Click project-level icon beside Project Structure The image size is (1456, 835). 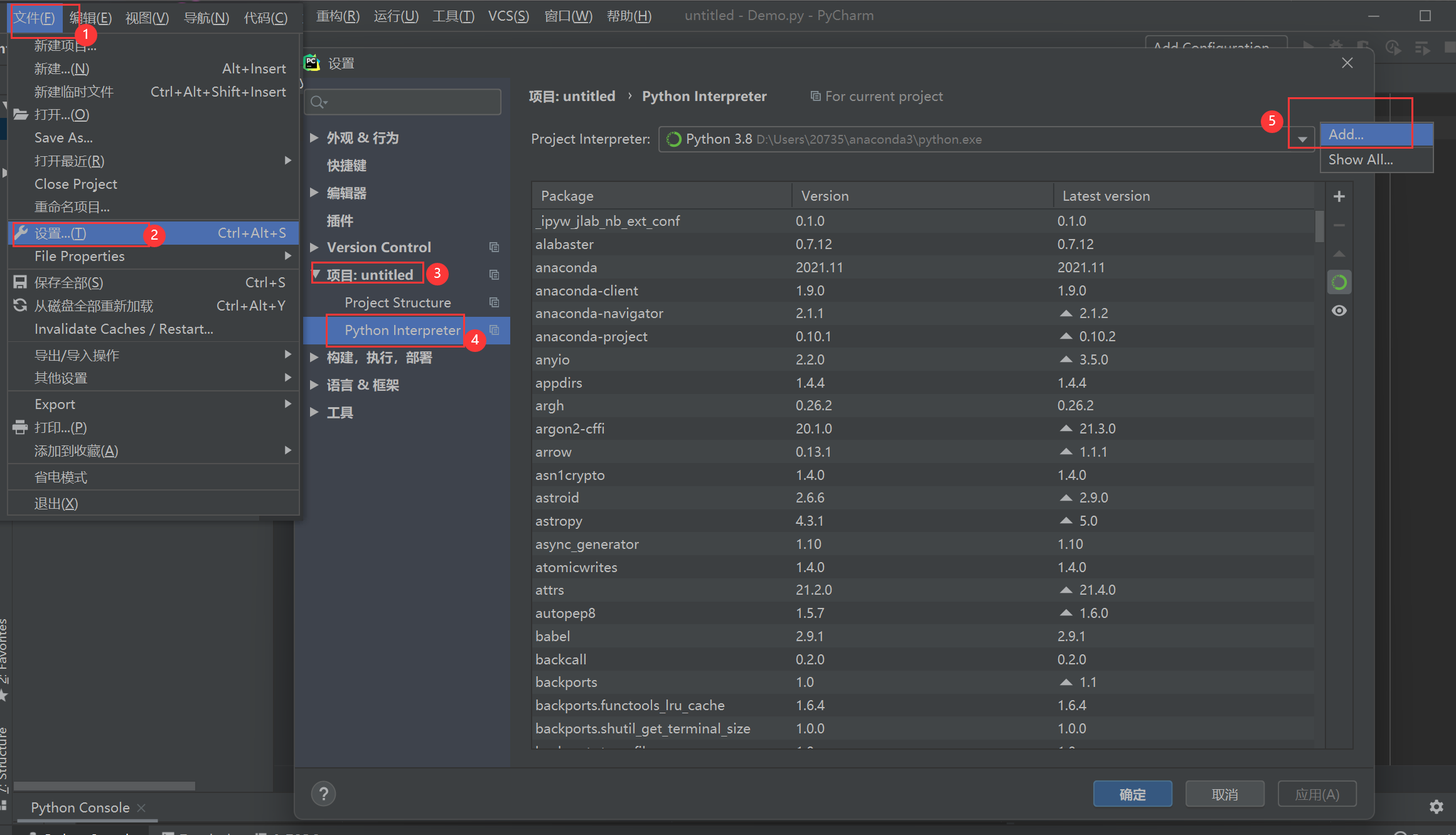tap(495, 302)
